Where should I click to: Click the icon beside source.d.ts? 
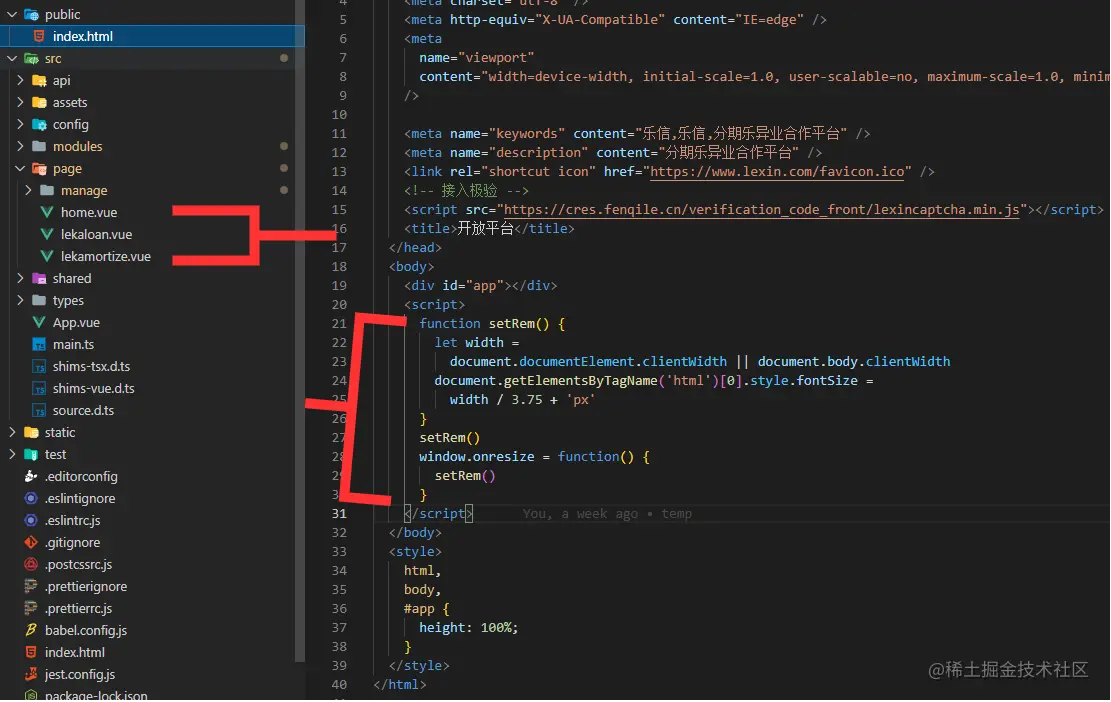(39, 410)
